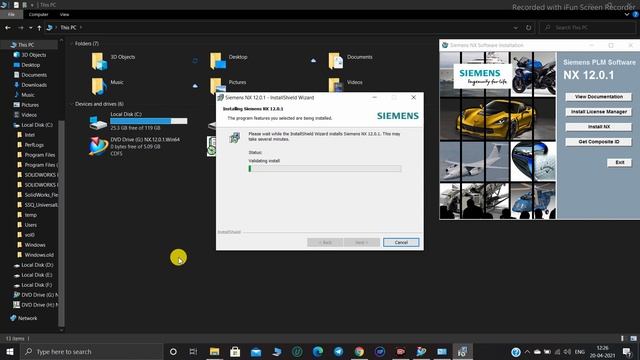Open Windows Start menu
Viewport: 640px width, 360px height.
[9, 351]
